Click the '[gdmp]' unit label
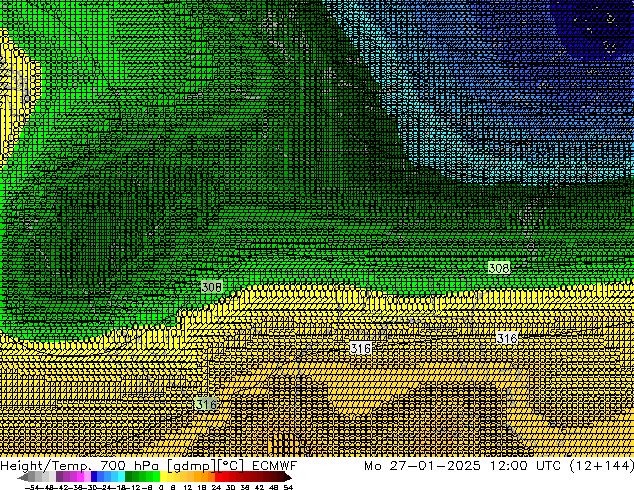This screenshot has width=634, height=490. coord(191,466)
